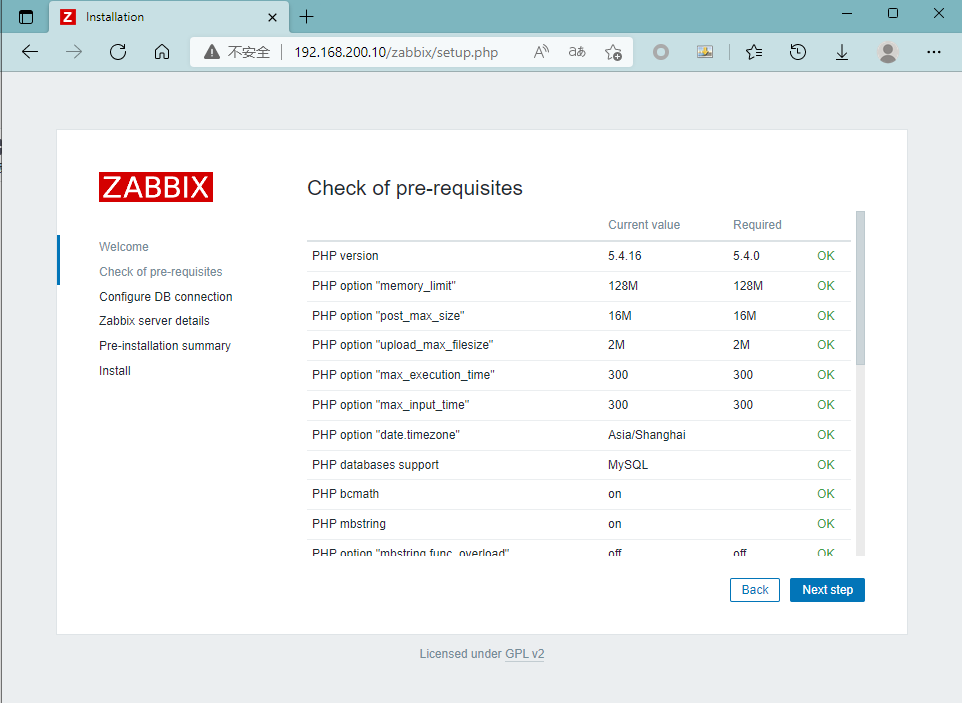
Task: Click the not-secure warning triangle icon
Action: point(212,52)
